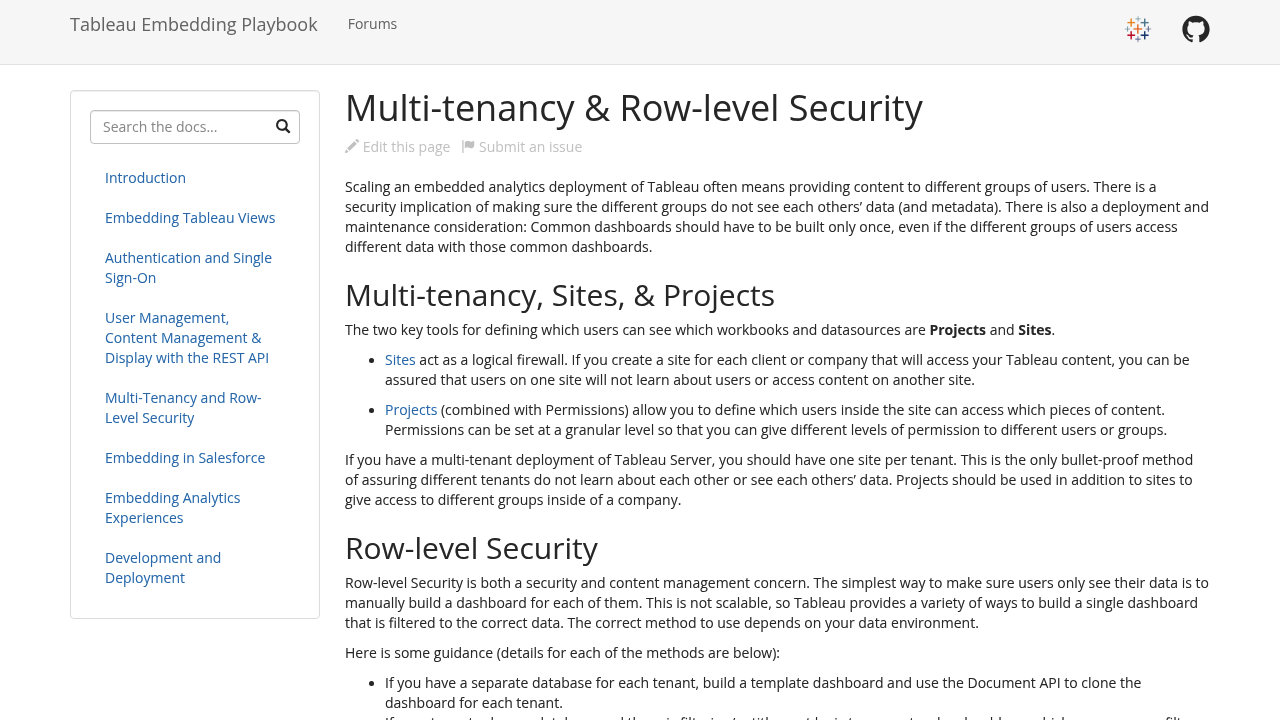
Task: Open the Forums menu item
Action: (x=372, y=24)
